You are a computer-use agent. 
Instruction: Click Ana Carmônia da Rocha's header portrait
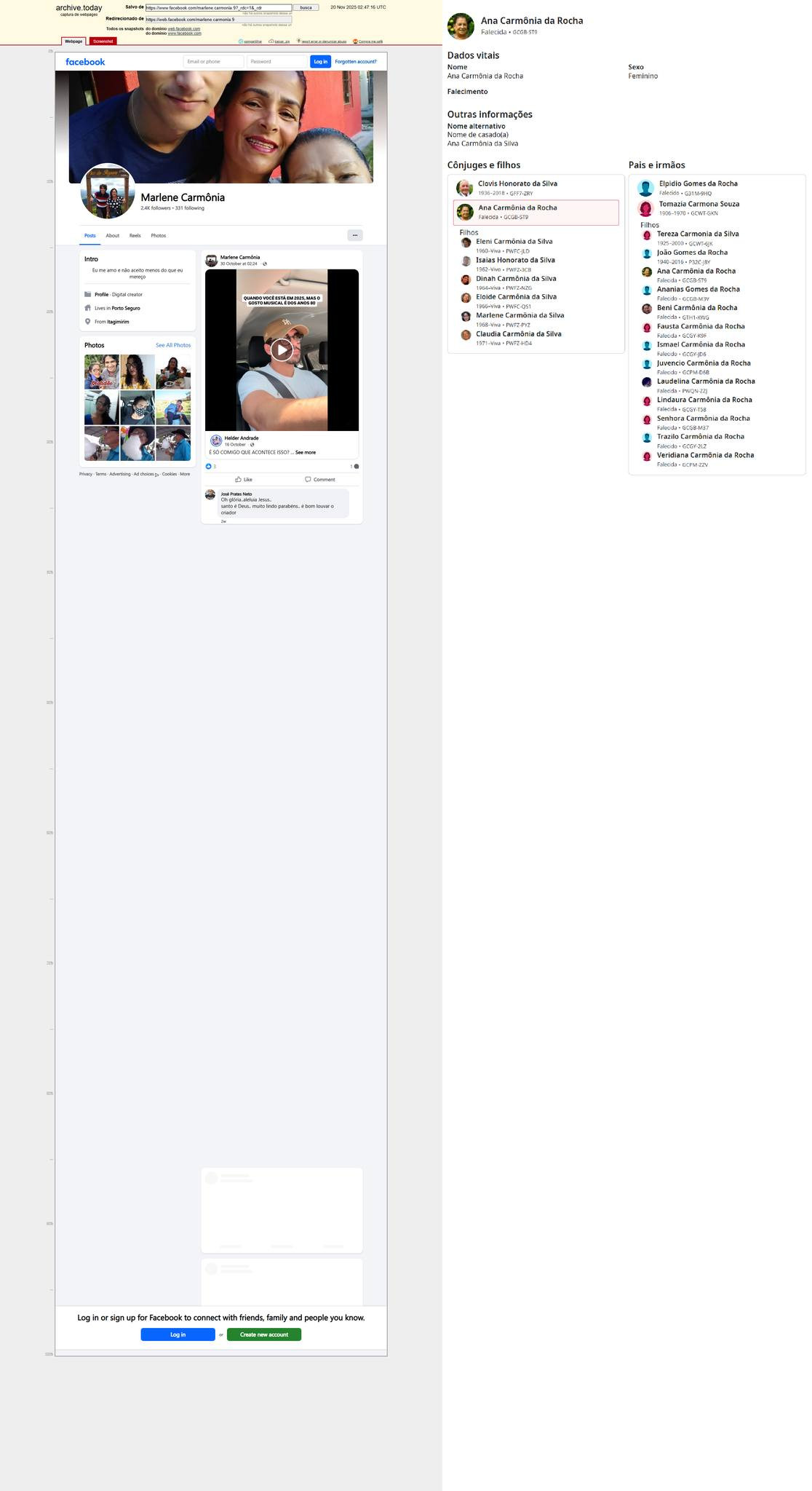coord(461,26)
